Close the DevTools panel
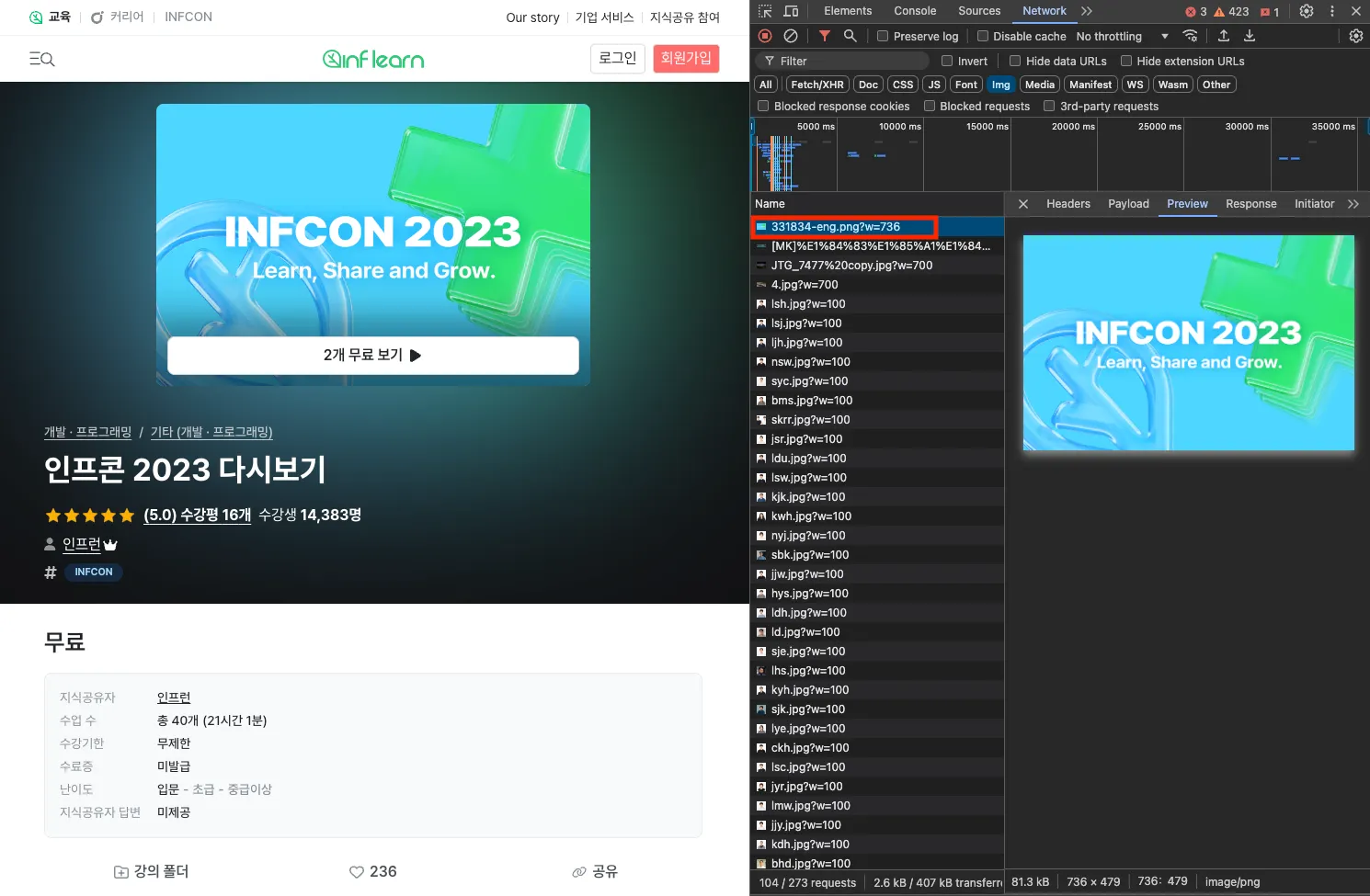Viewport: 1370px width, 896px height. (1356, 11)
